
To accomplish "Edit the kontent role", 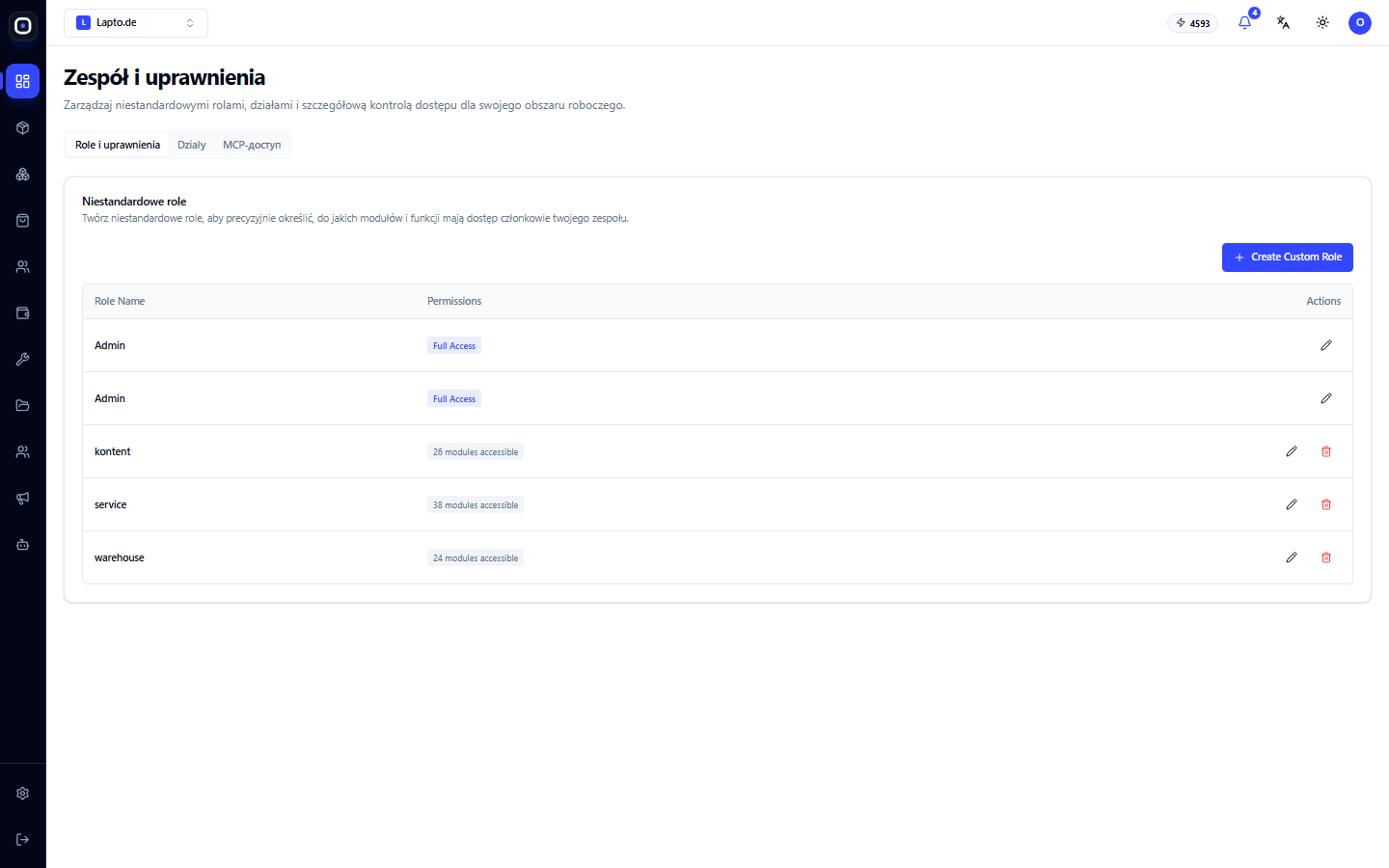I will coord(1292,451).
